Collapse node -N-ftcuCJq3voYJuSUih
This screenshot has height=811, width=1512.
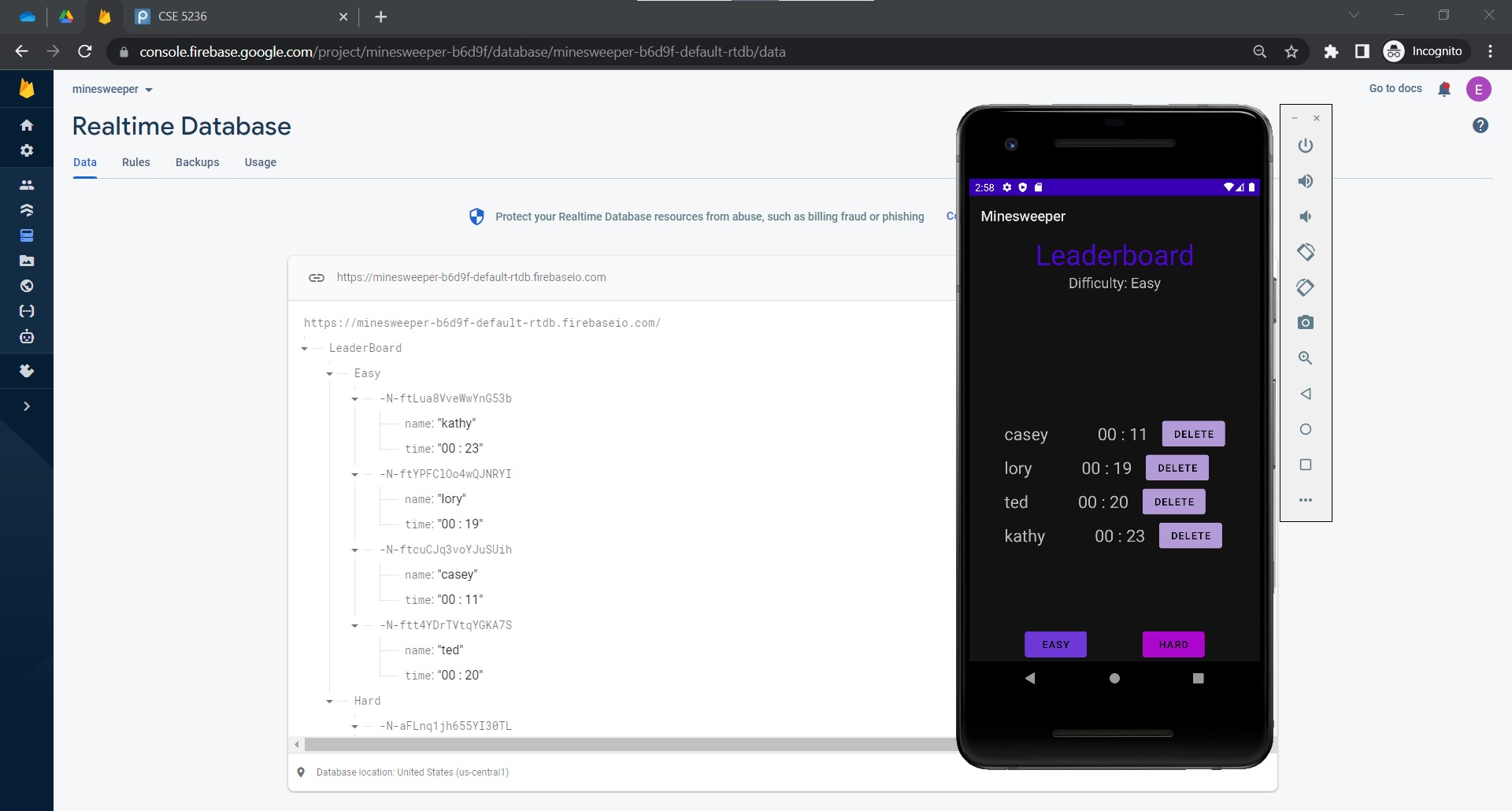point(355,550)
